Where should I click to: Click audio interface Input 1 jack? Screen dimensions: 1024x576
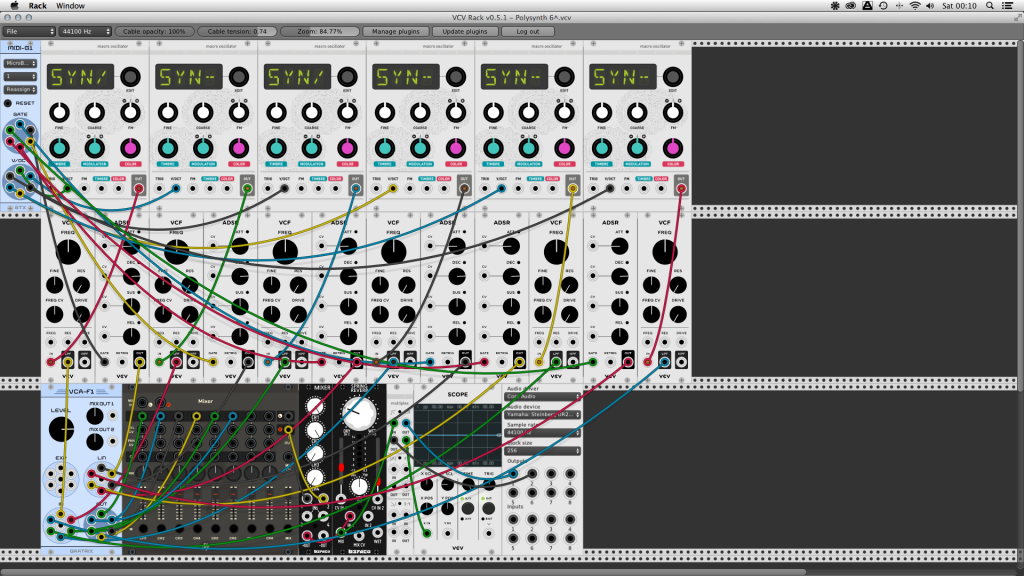pos(513,519)
